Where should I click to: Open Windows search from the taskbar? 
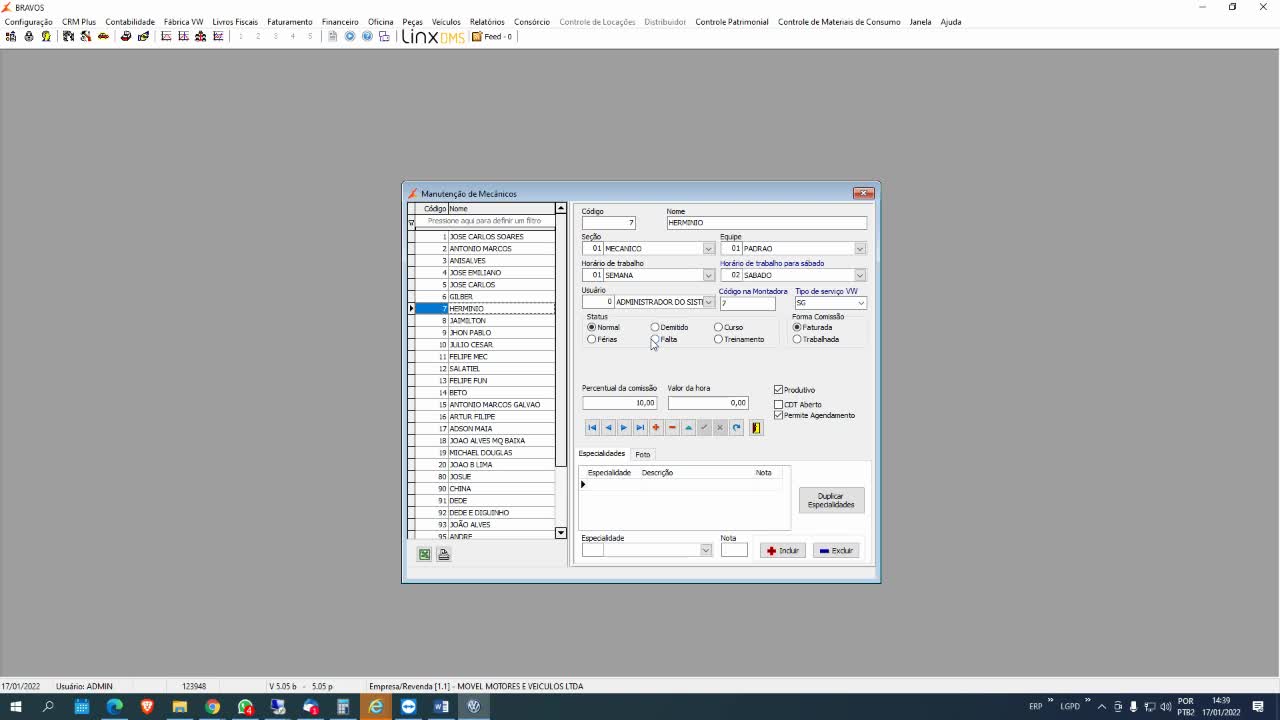pos(48,707)
